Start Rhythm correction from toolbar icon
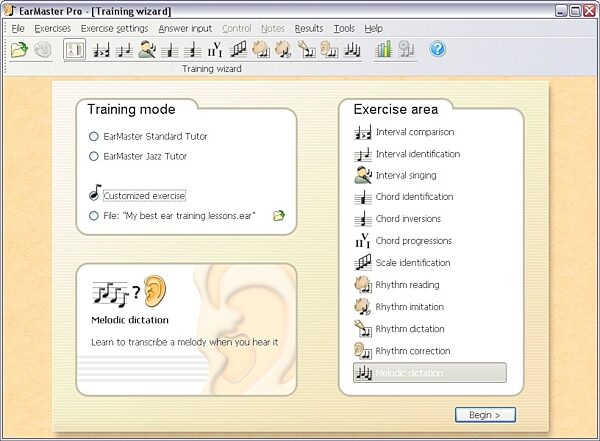Viewport: 600px width, 441px height. 329,50
